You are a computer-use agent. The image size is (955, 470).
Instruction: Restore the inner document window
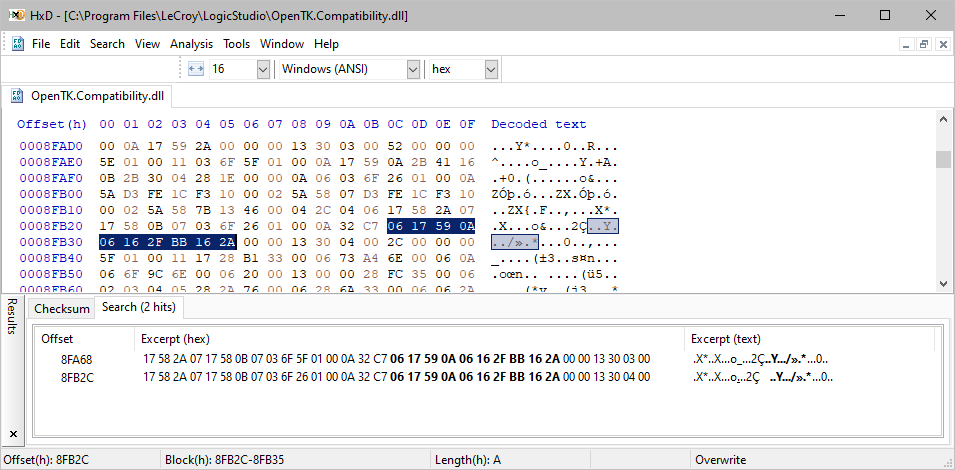coord(925,44)
